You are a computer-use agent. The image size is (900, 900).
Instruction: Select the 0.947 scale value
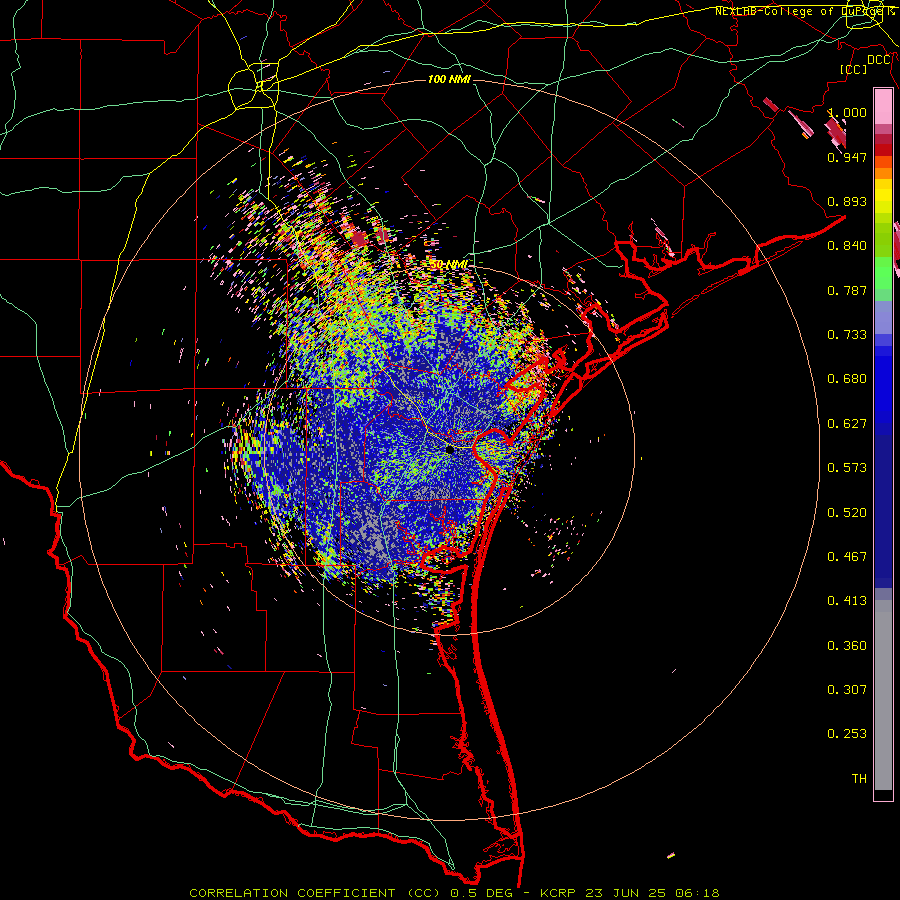click(847, 157)
